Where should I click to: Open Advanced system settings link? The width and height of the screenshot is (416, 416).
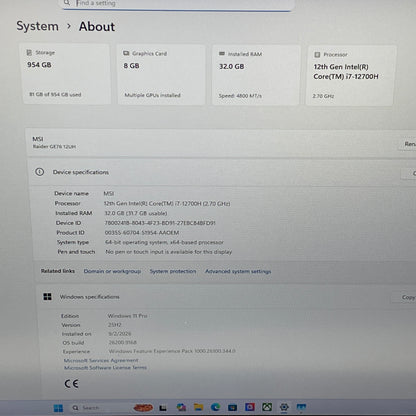point(238,271)
